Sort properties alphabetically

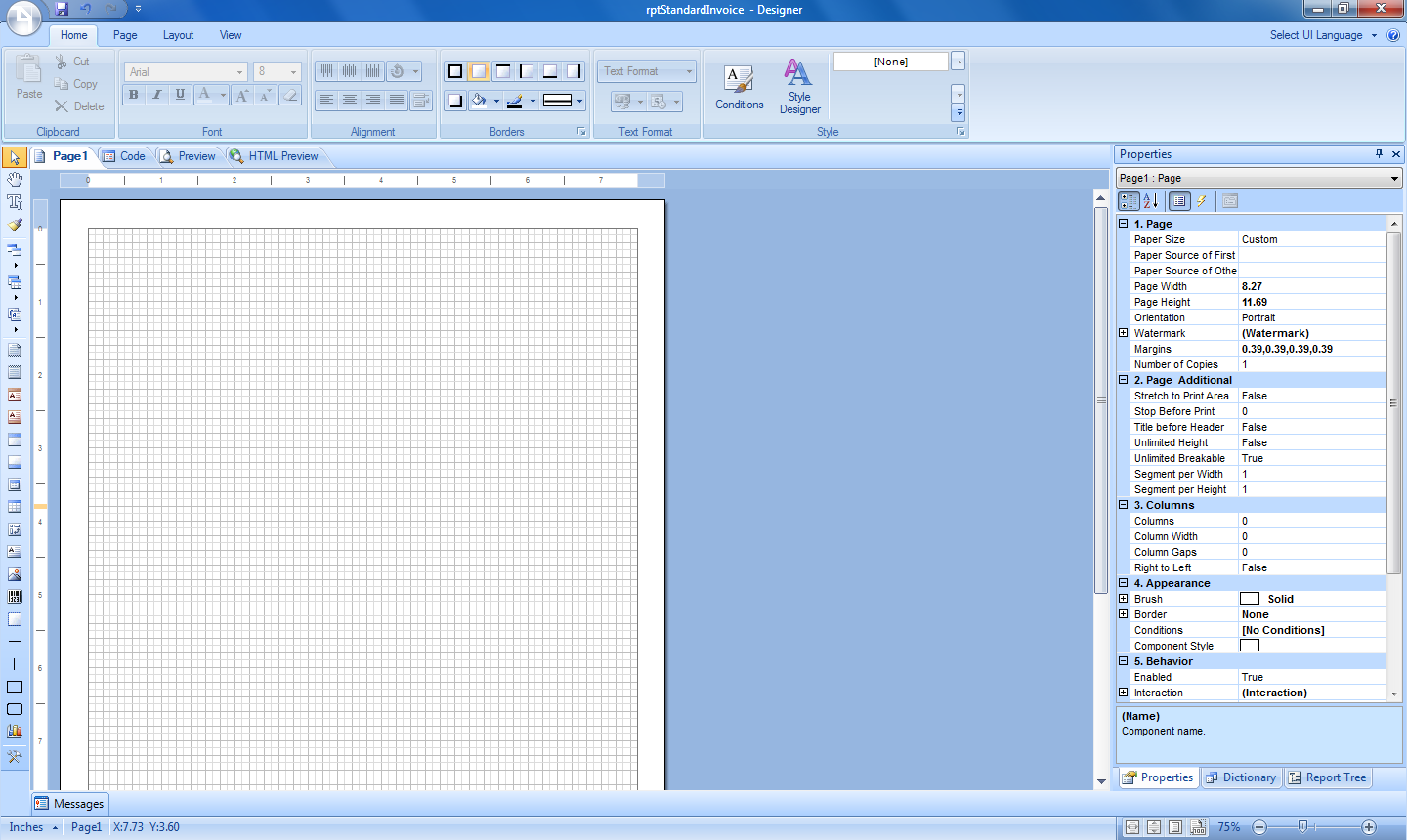tap(1151, 201)
